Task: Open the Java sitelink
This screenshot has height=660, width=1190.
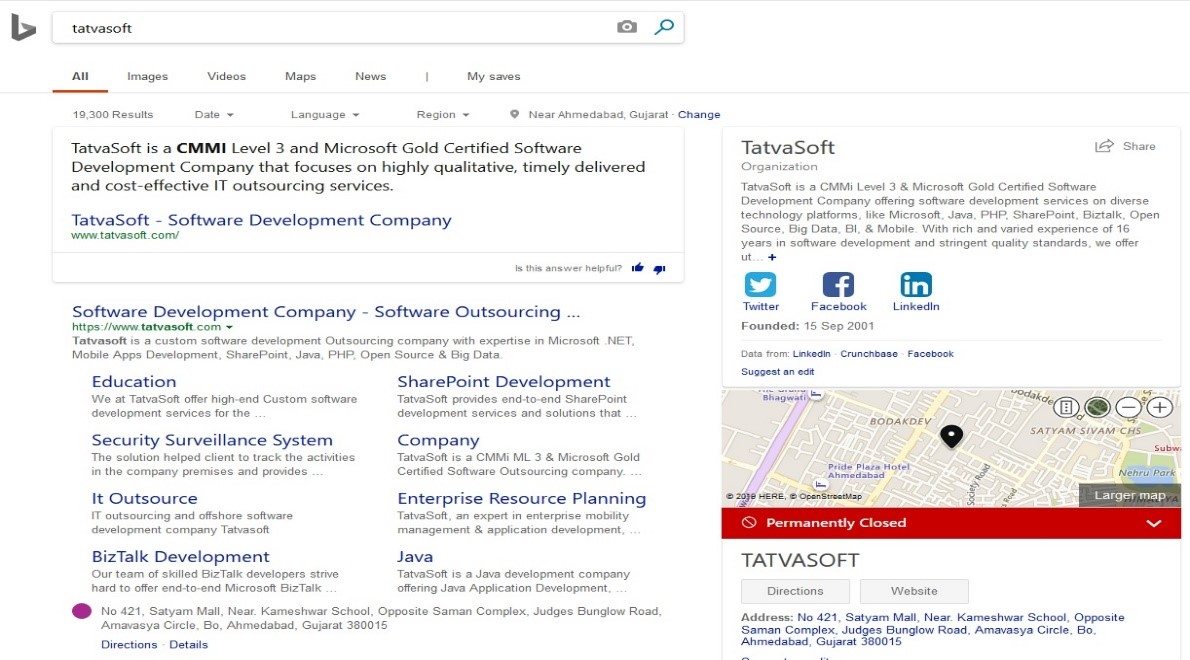Action: coord(415,557)
